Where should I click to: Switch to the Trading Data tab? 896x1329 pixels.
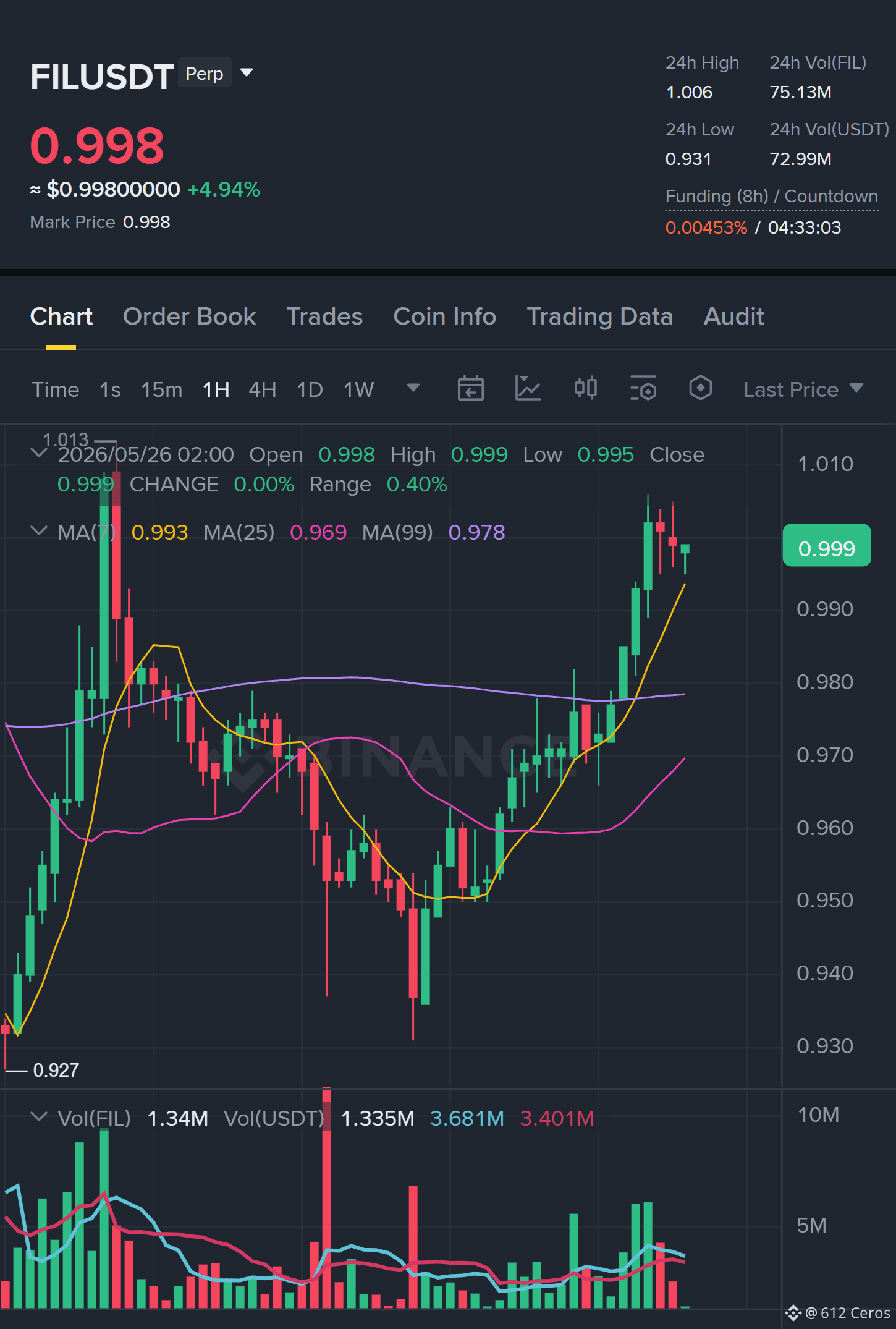point(599,316)
